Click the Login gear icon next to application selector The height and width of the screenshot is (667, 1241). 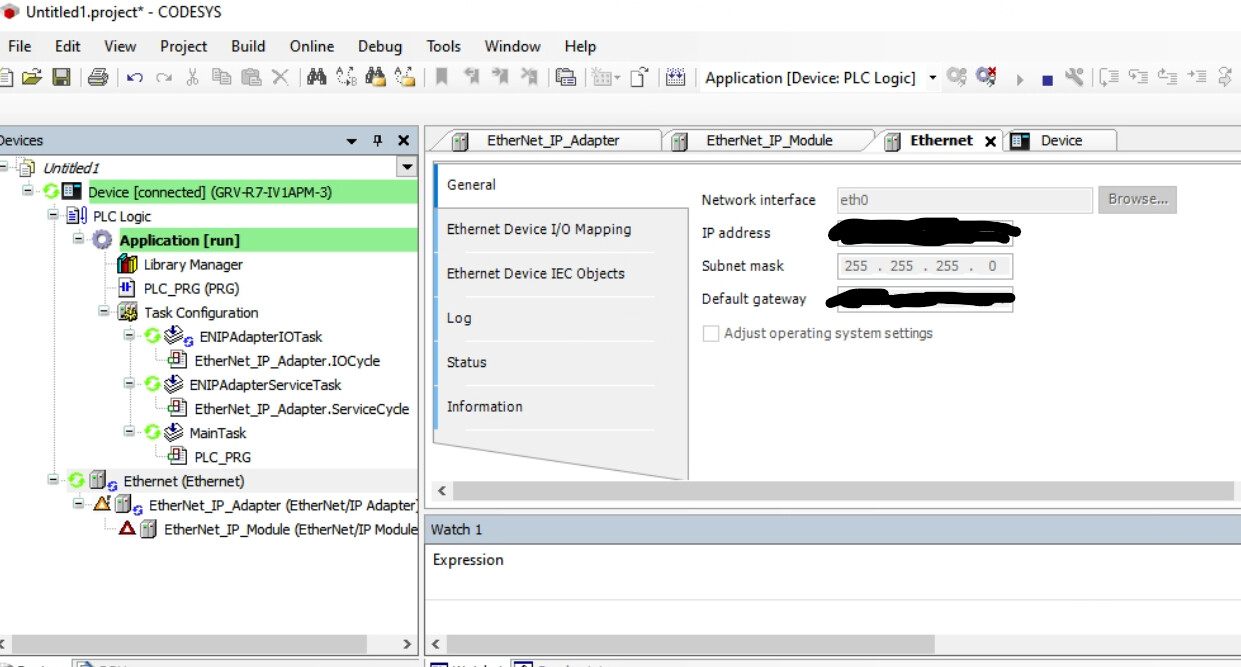pos(957,77)
